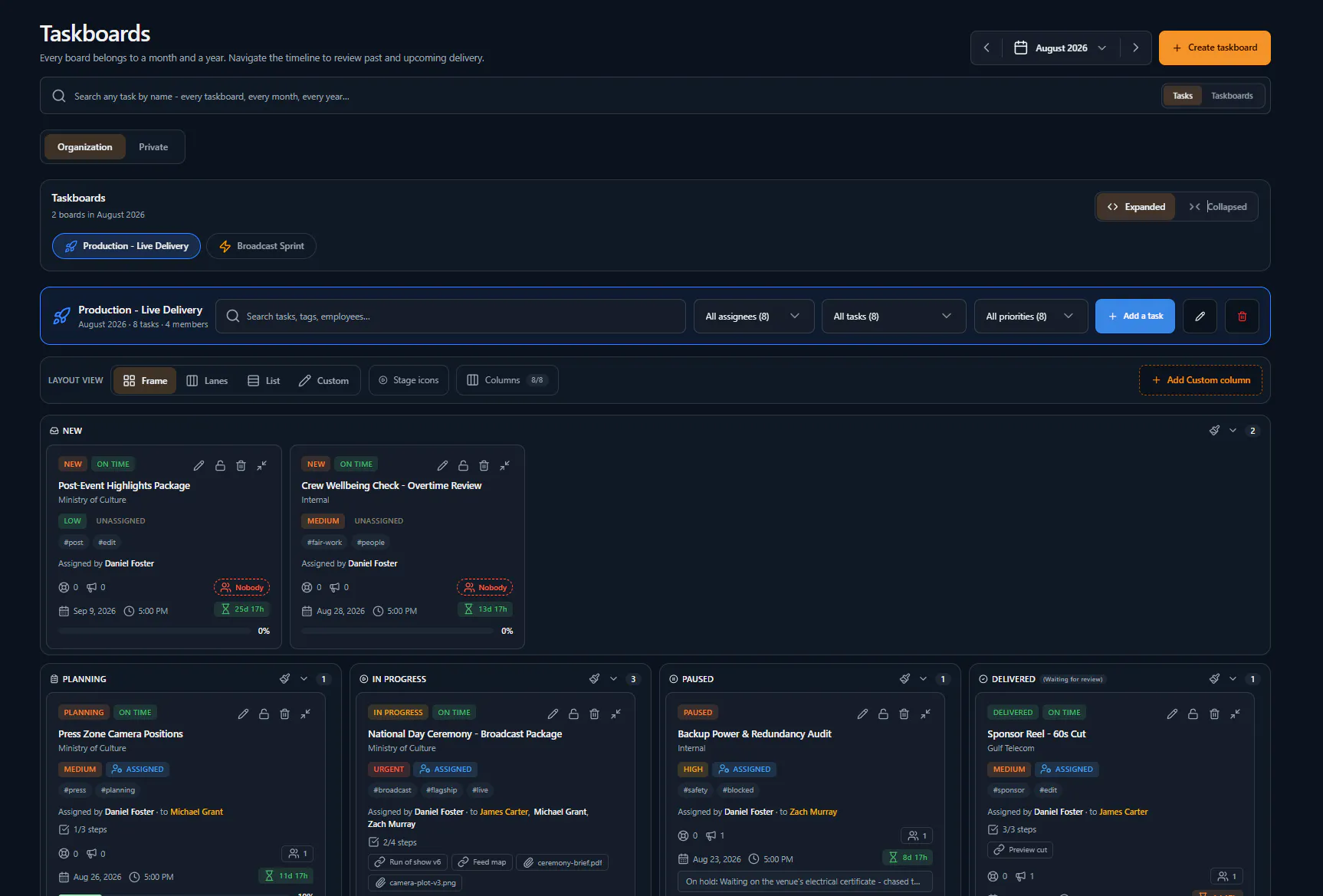Screen dimensions: 1323x896
Task: Click the brush icon in IN PROGRESS header
Action: [x=595, y=679]
